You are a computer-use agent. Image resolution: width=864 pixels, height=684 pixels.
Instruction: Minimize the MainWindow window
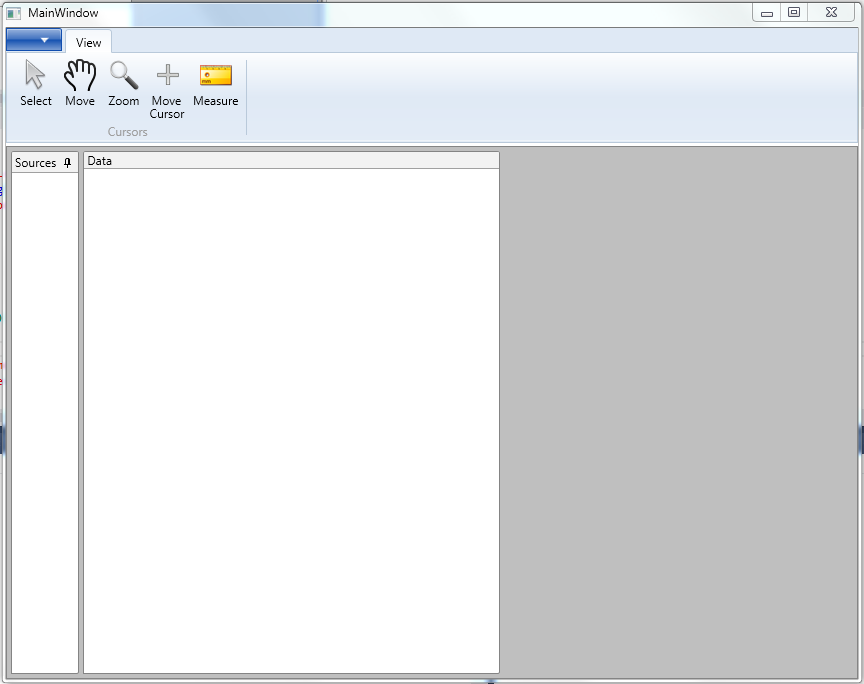(x=766, y=12)
